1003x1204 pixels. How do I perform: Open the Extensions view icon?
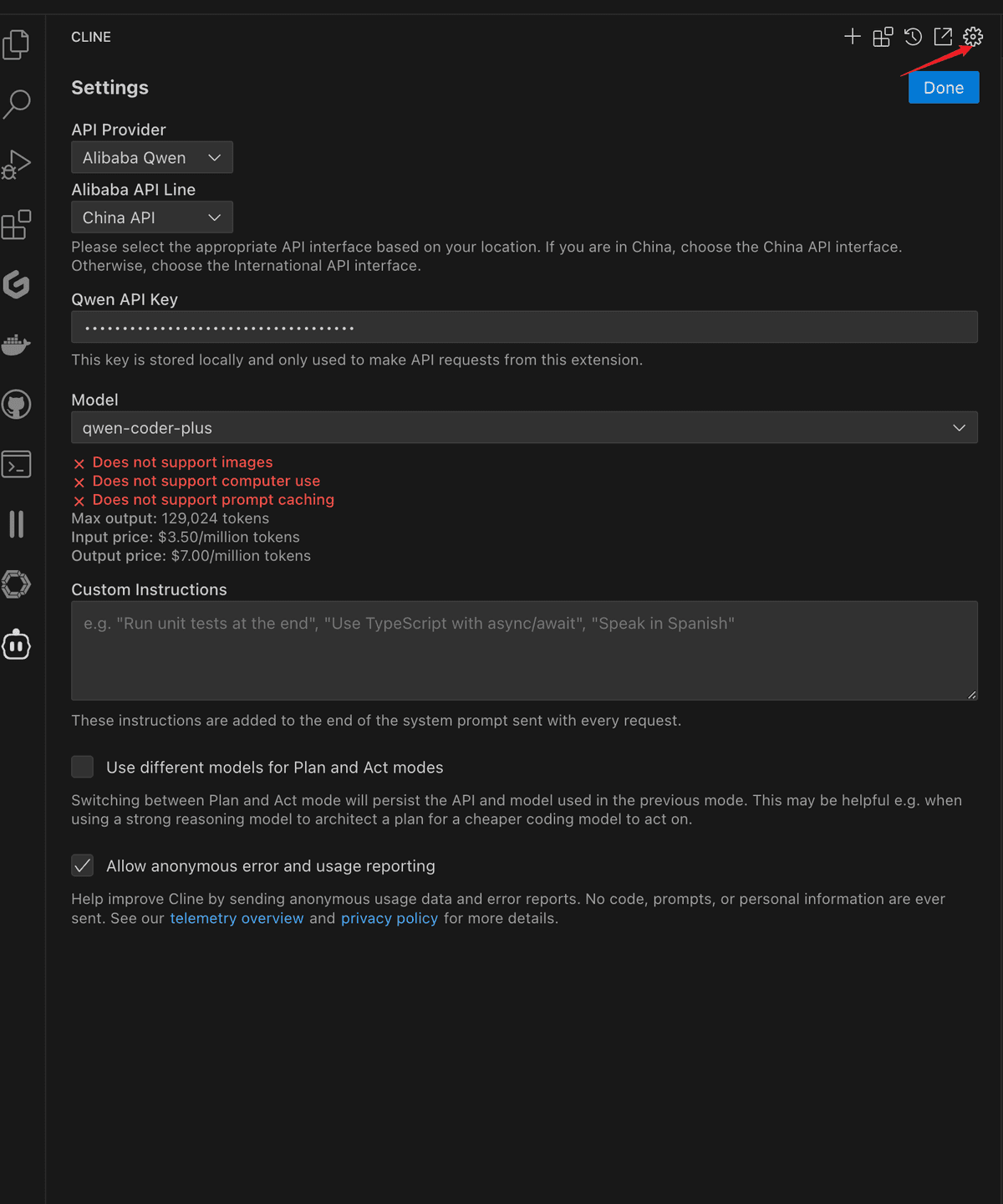16,225
